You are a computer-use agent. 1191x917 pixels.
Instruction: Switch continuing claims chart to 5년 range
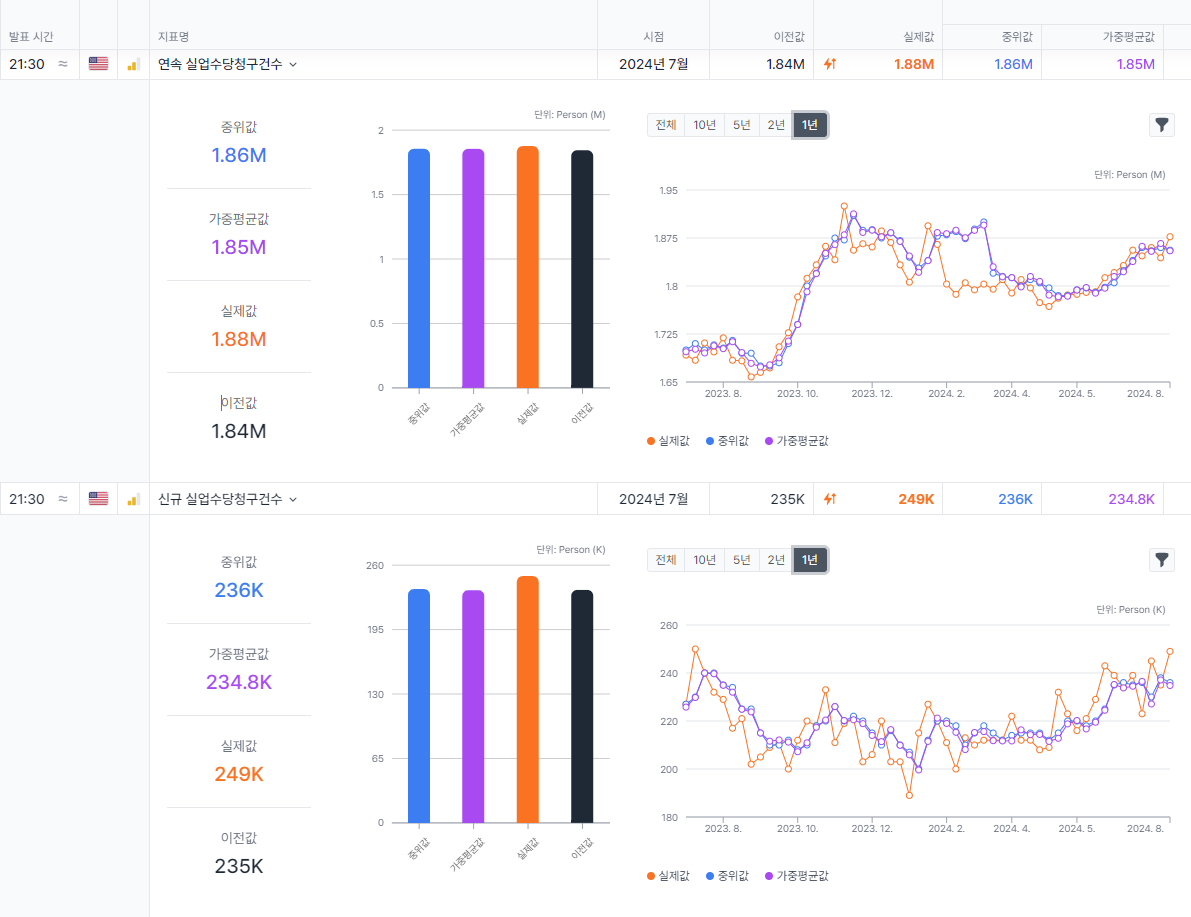coord(741,125)
